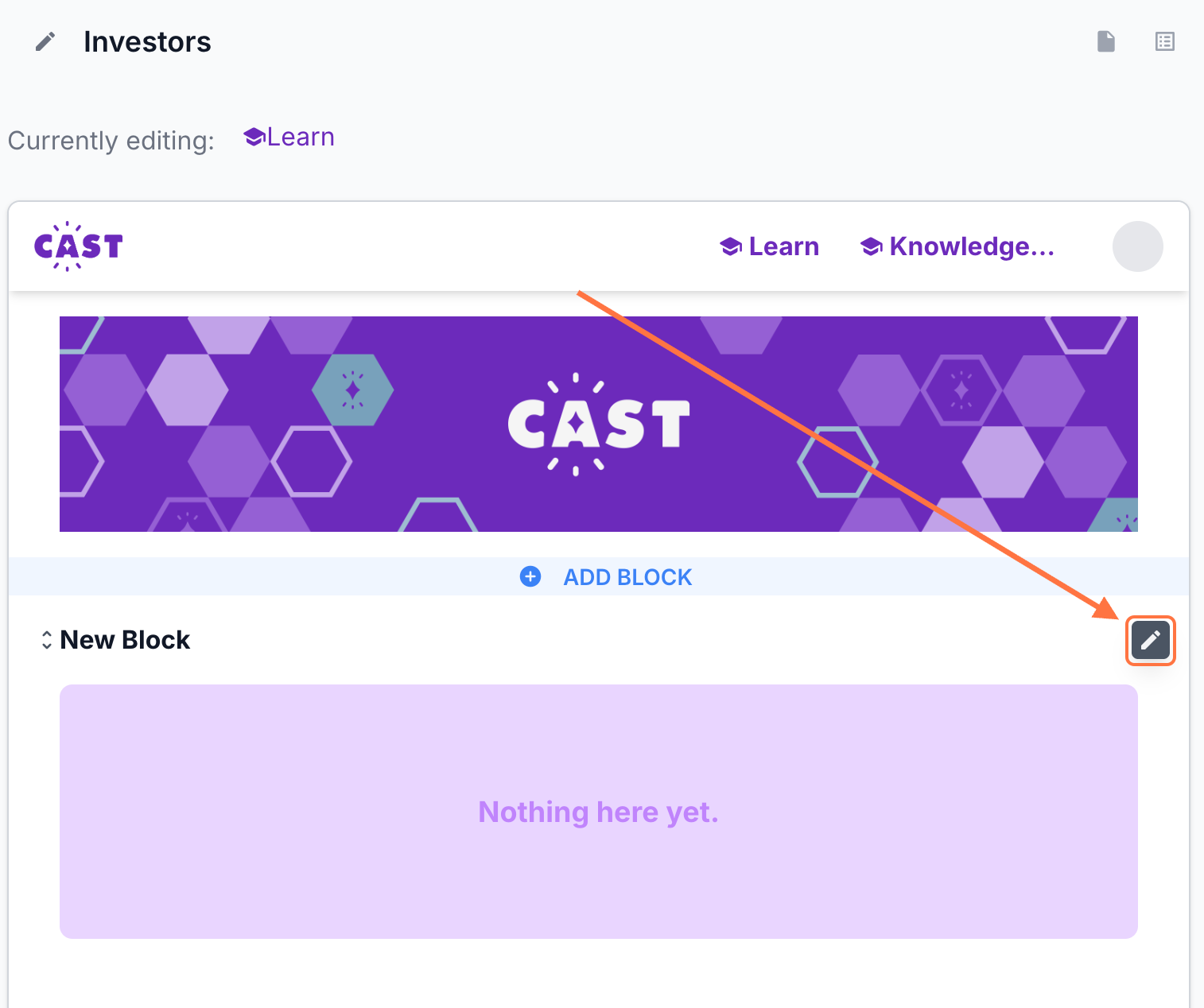The height and width of the screenshot is (1008, 1204).
Task: Click the New Block heading
Action: pos(125,640)
